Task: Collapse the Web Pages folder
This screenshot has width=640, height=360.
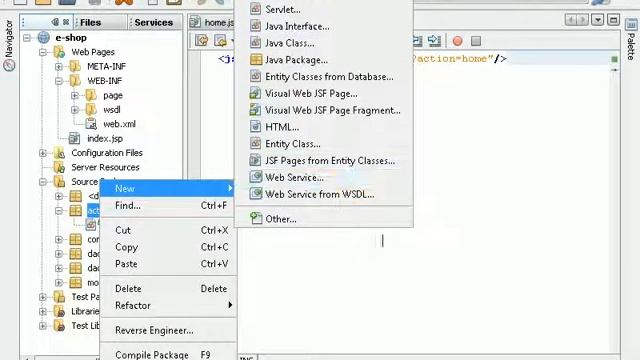Action: [42, 52]
